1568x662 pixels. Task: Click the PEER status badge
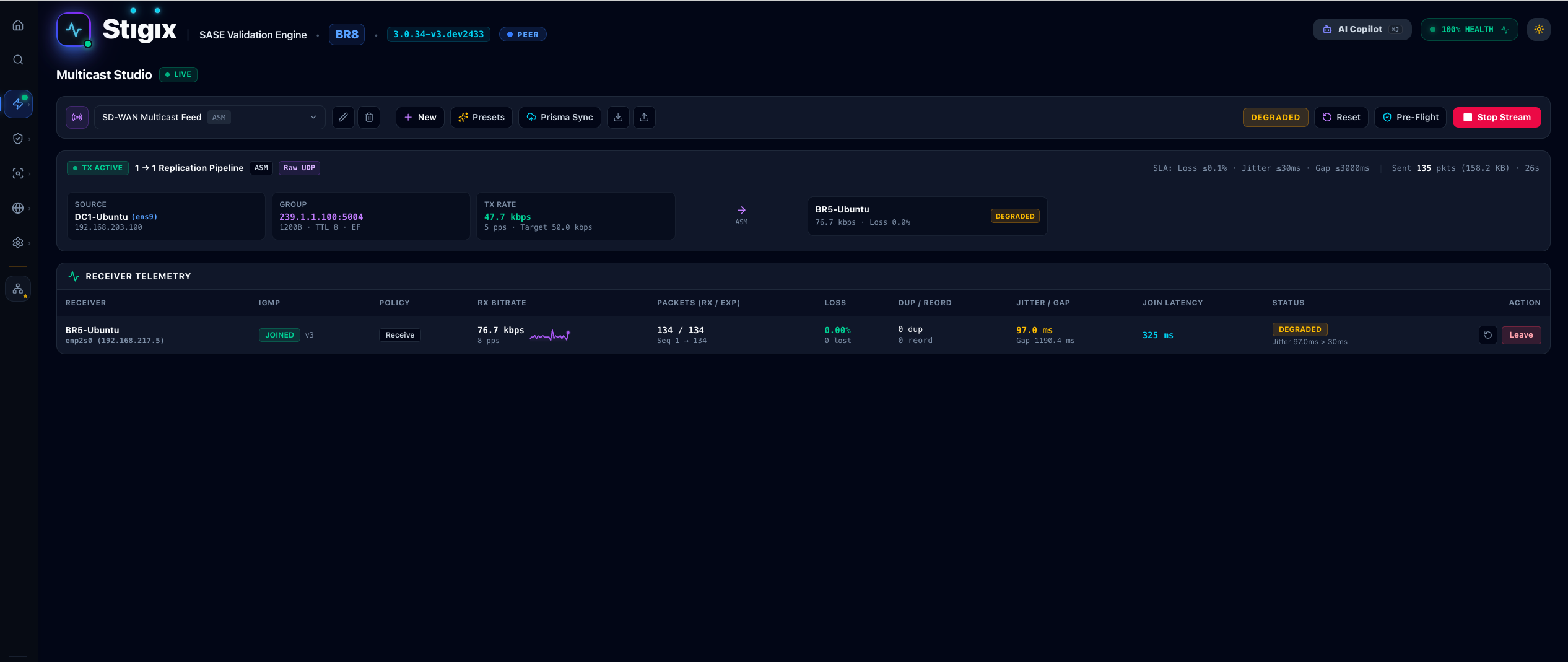click(x=523, y=34)
